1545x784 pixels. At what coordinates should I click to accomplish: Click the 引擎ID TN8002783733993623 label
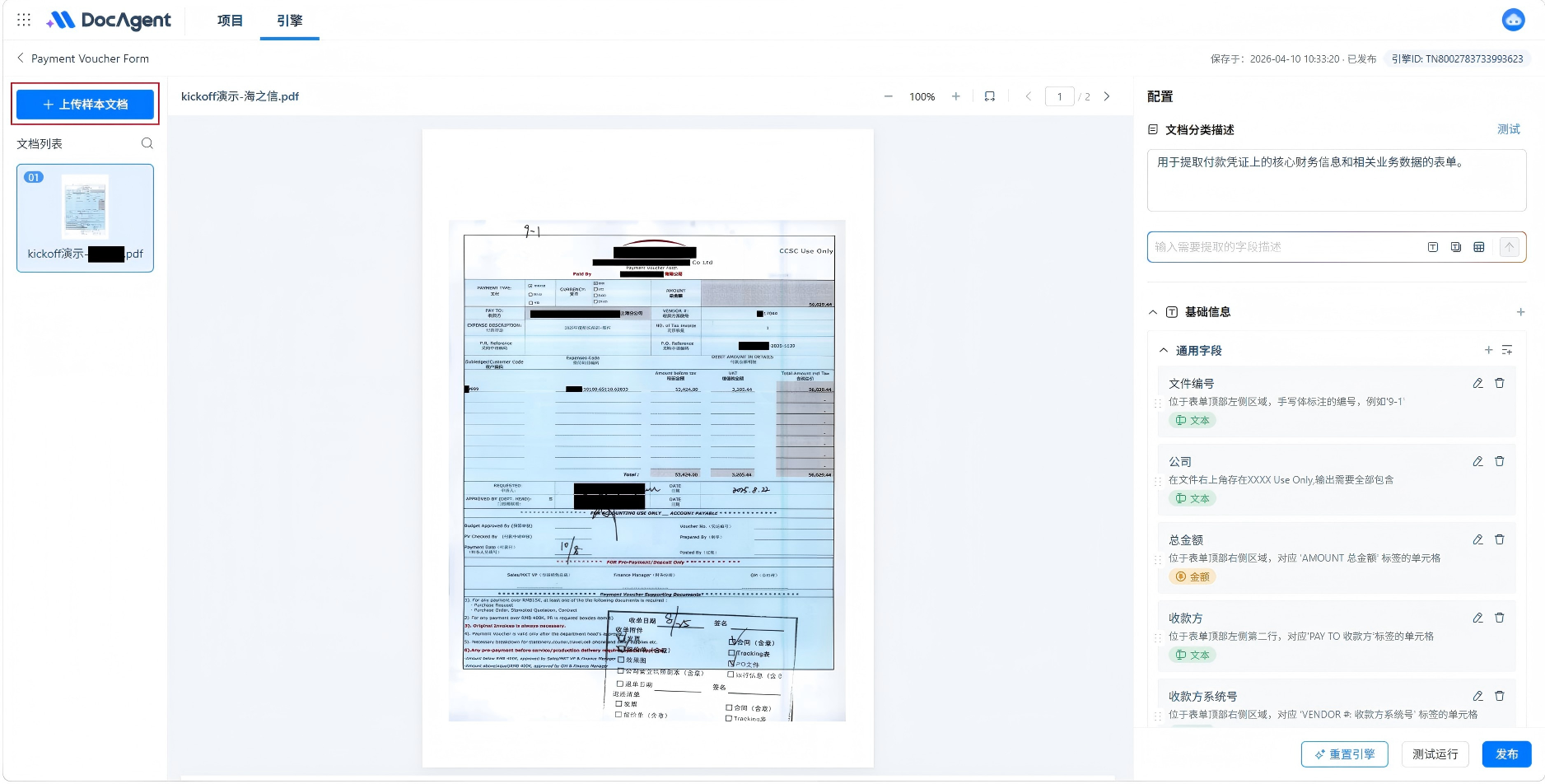(1458, 59)
